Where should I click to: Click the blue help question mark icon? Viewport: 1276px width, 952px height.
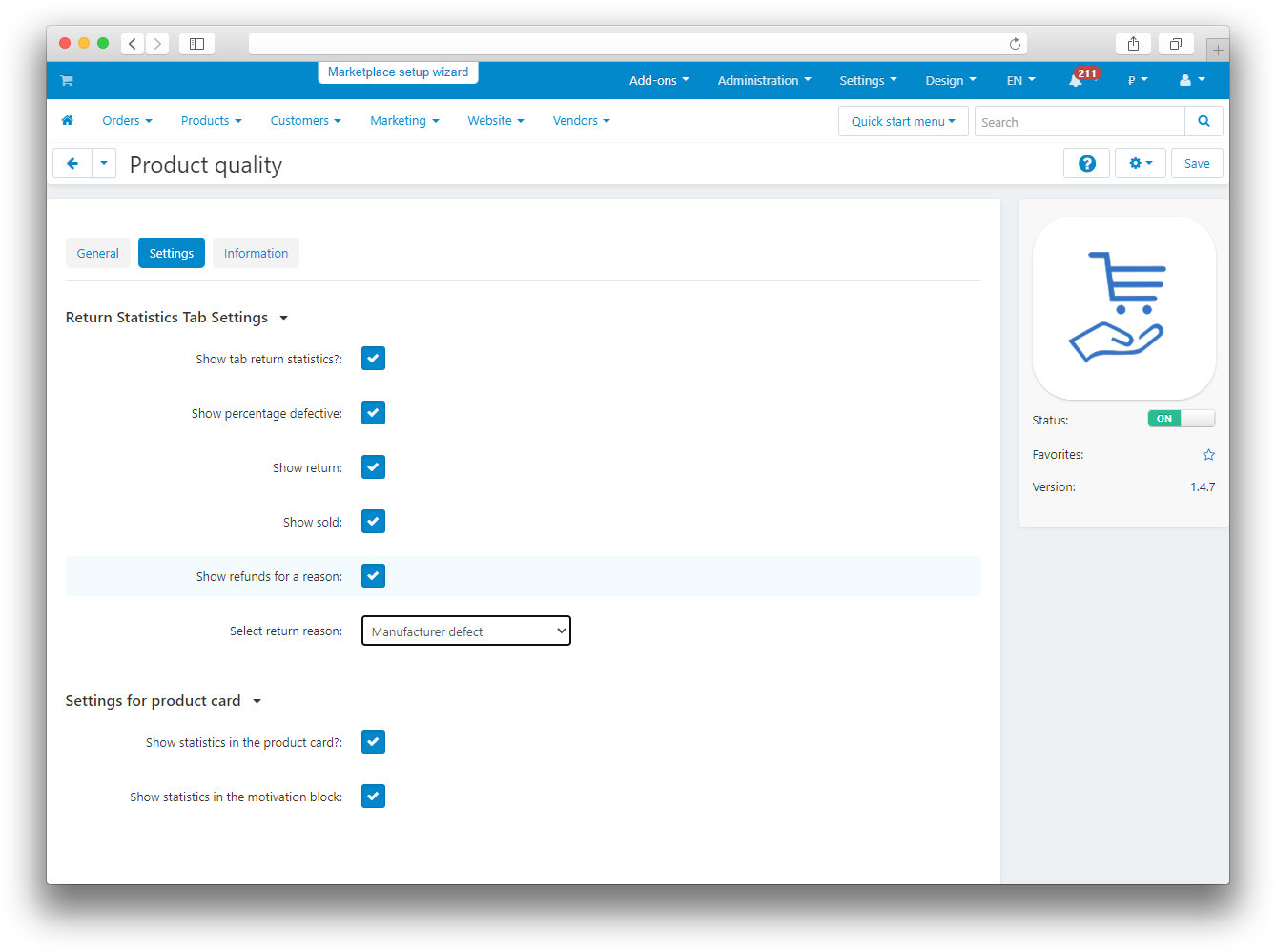pos(1086,164)
